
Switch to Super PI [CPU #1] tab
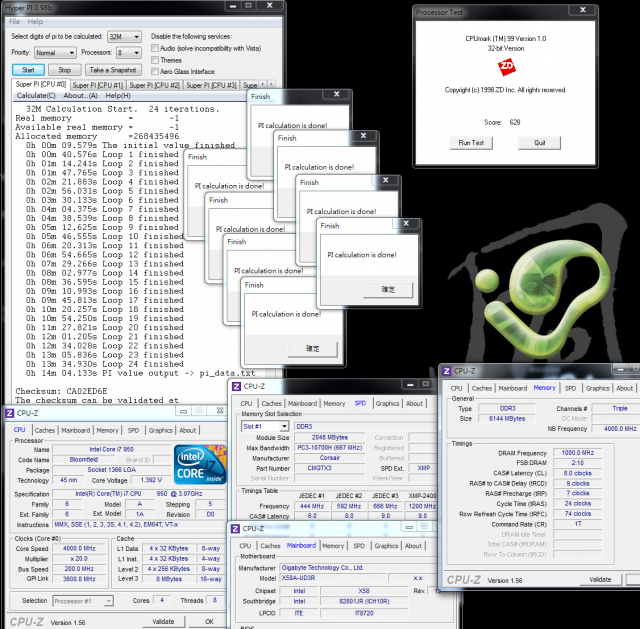coord(98,85)
